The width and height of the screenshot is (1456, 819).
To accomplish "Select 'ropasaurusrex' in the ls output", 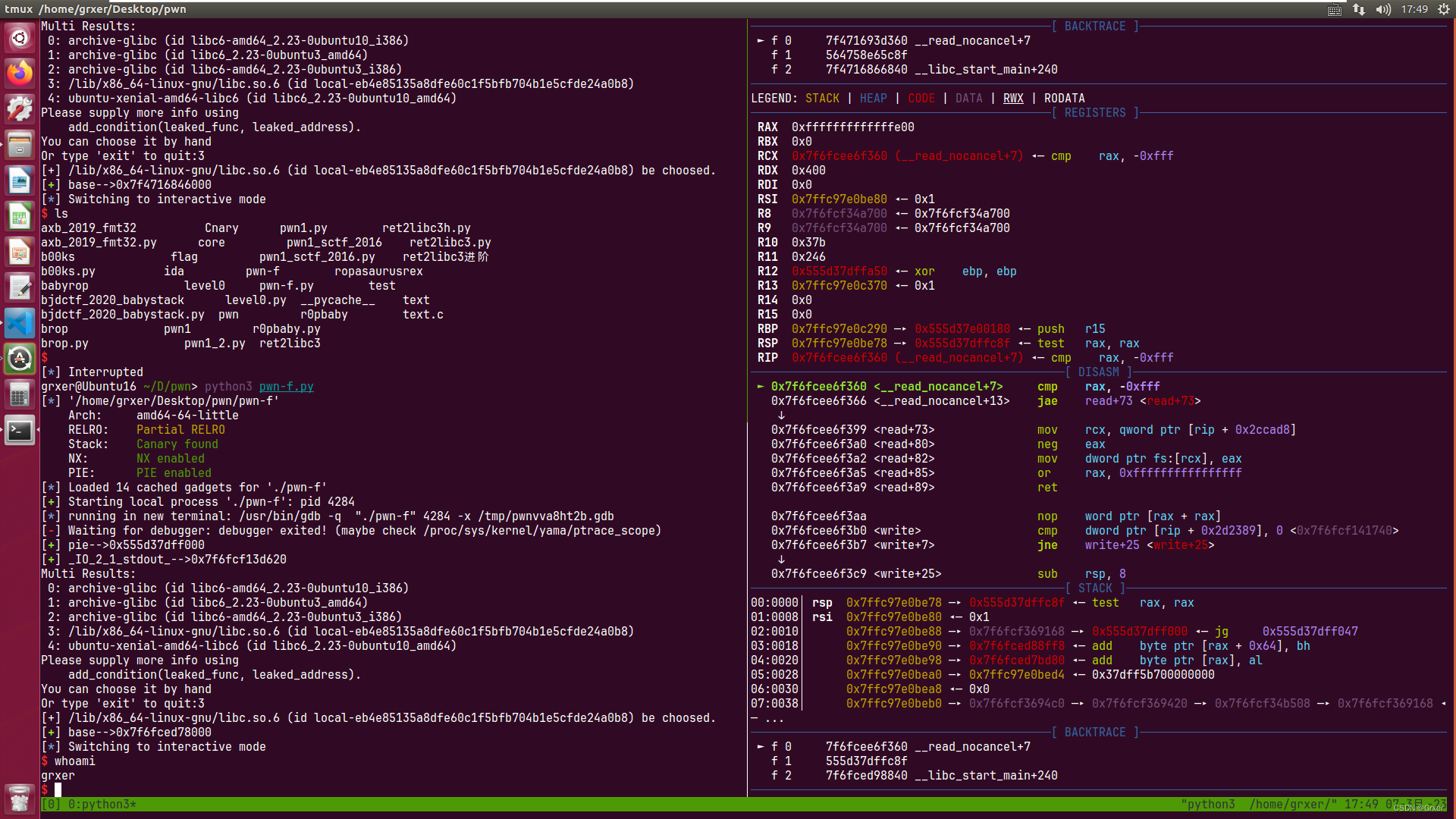I will click(x=378, y=271).
